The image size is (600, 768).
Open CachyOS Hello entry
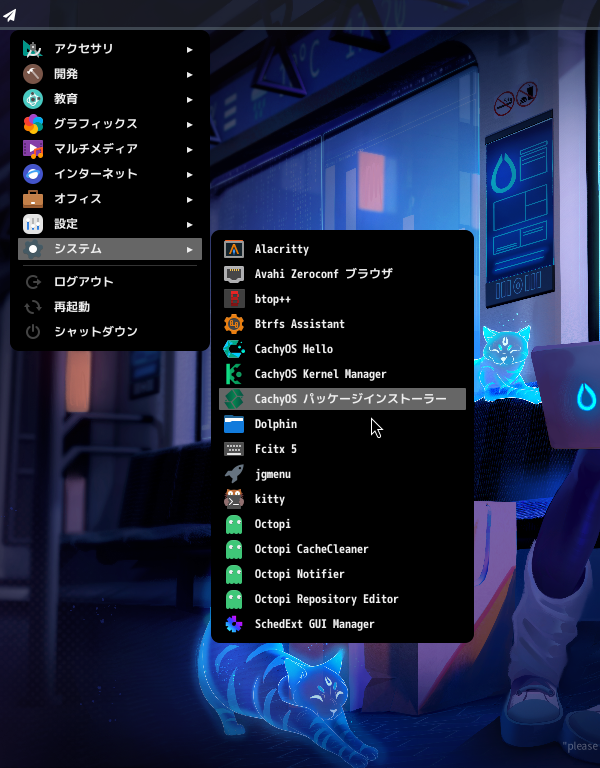pos(342,349)
